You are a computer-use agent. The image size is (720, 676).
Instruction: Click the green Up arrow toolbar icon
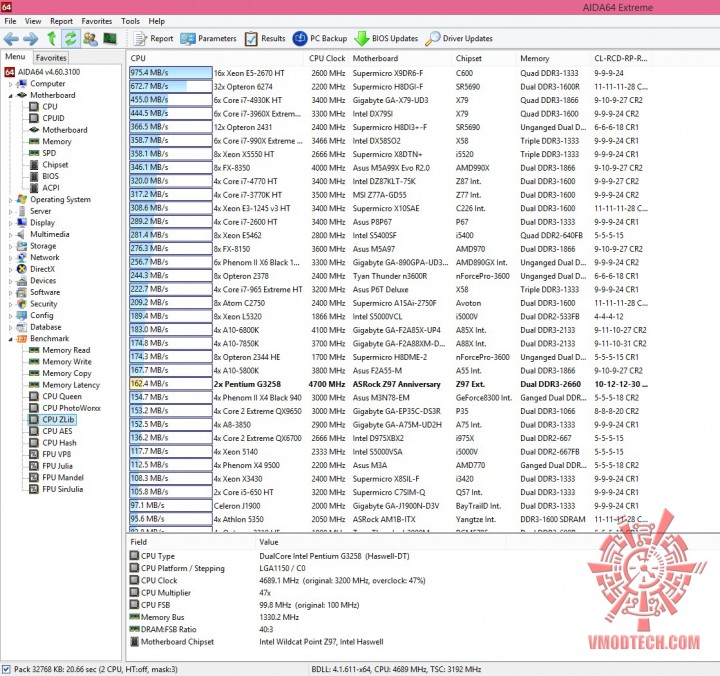click(x=51, y=39)
